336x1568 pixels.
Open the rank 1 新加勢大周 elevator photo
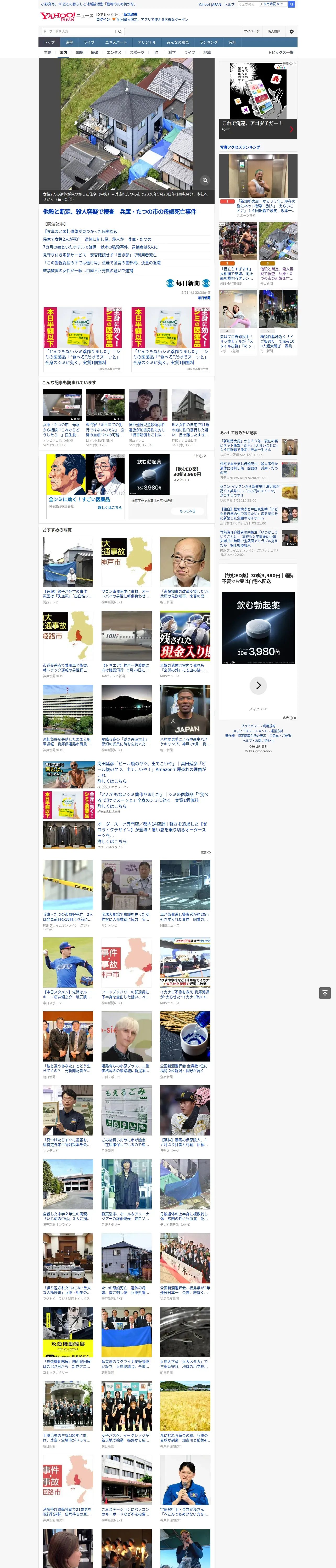coord(259,176)
